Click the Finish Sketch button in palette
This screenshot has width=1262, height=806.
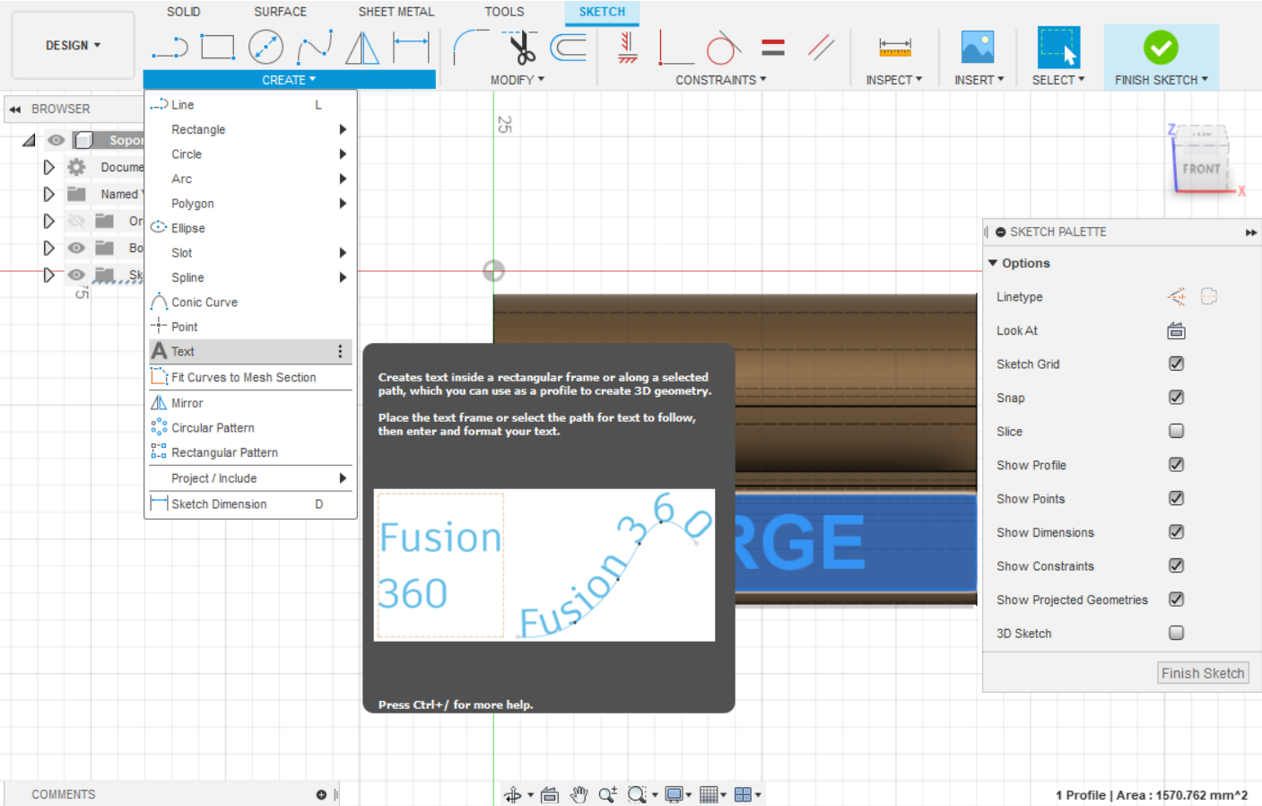(1203, 673)
